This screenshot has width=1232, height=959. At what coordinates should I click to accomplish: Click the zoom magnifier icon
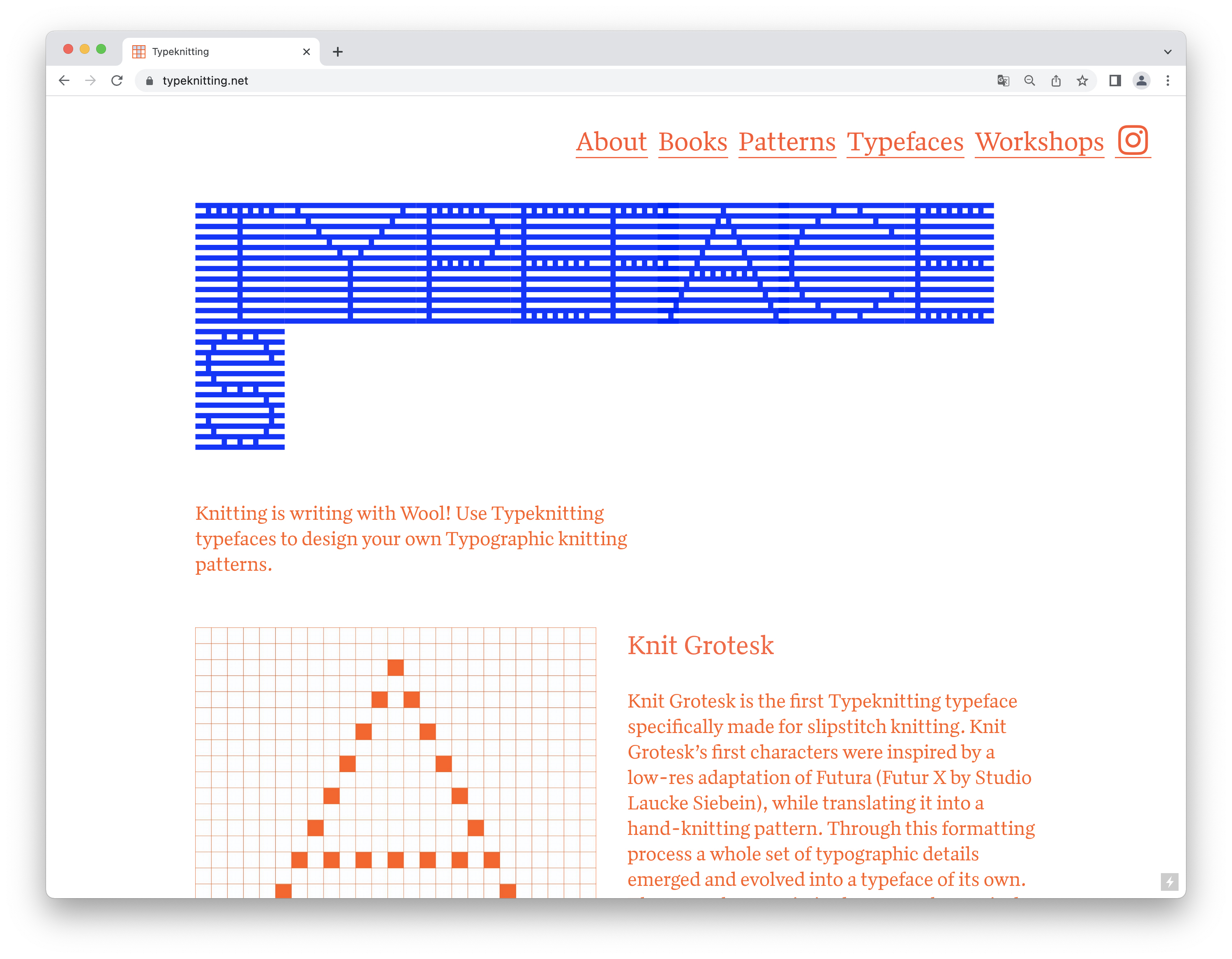click(1029, 81)
